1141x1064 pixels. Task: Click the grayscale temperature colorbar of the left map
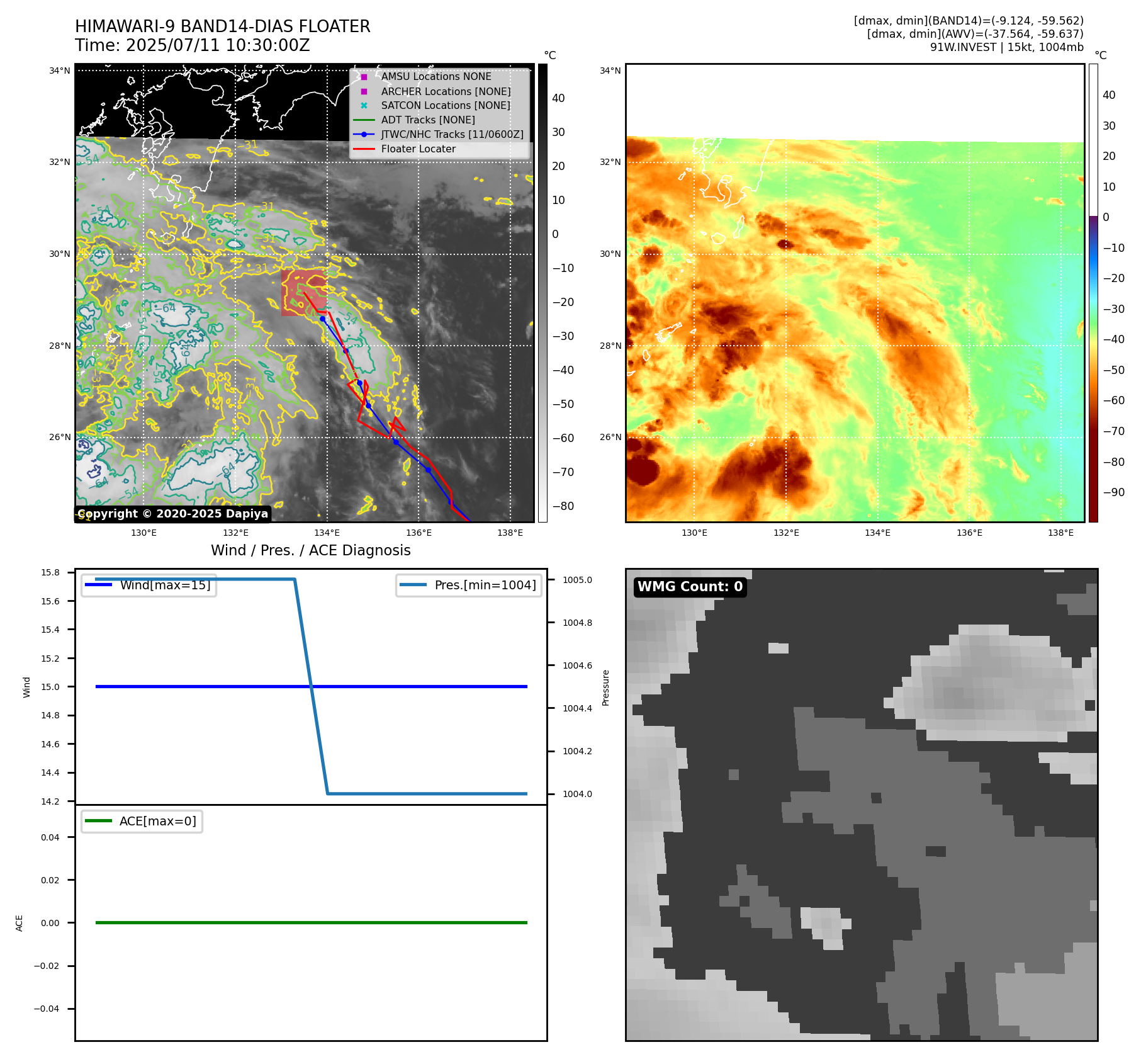pos(542,293)
